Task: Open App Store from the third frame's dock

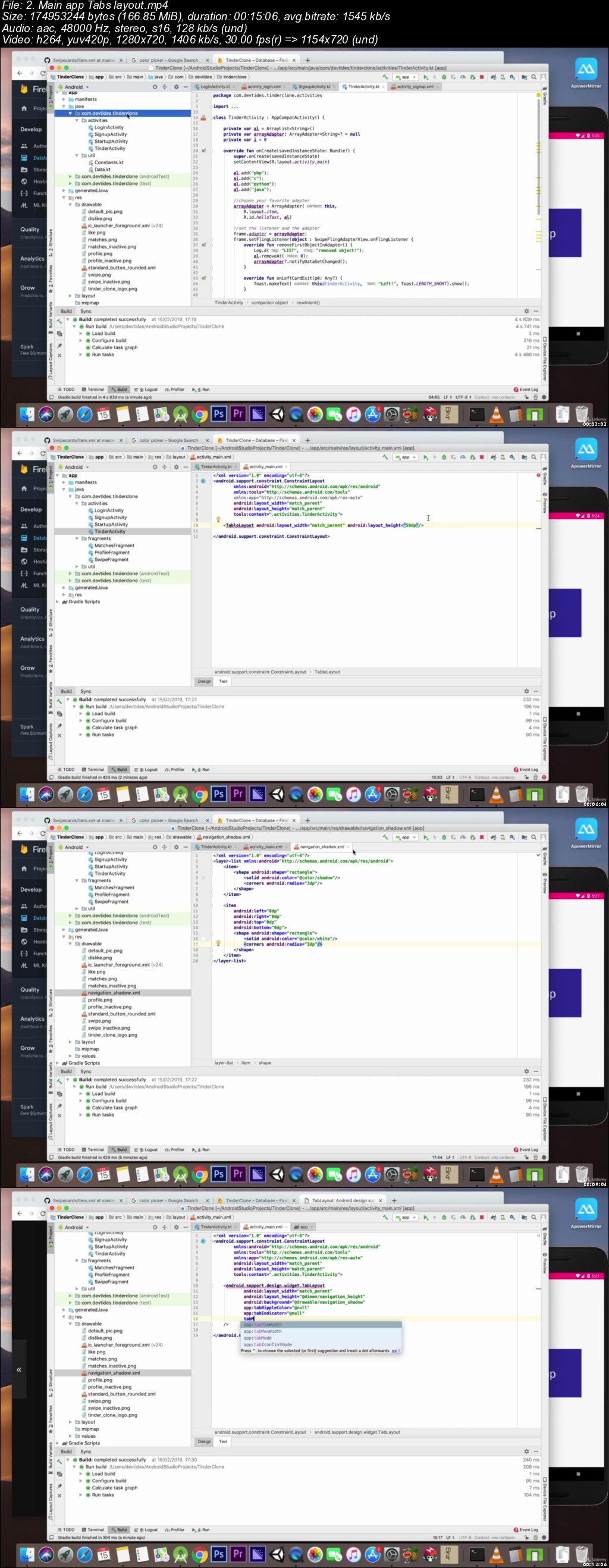Action: click(372, 1174)
